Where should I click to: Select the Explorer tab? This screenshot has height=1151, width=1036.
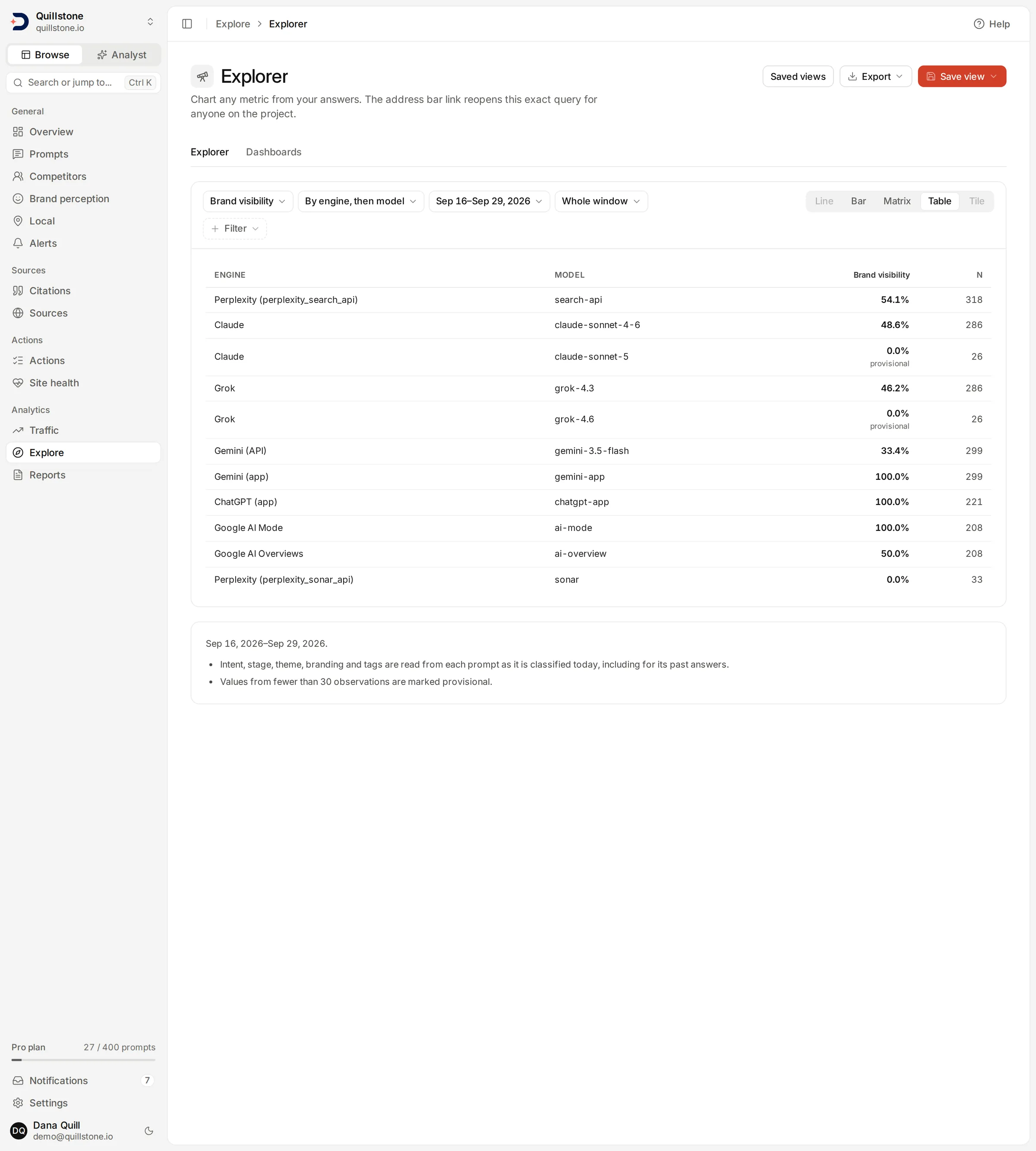[x=209, y=152]
